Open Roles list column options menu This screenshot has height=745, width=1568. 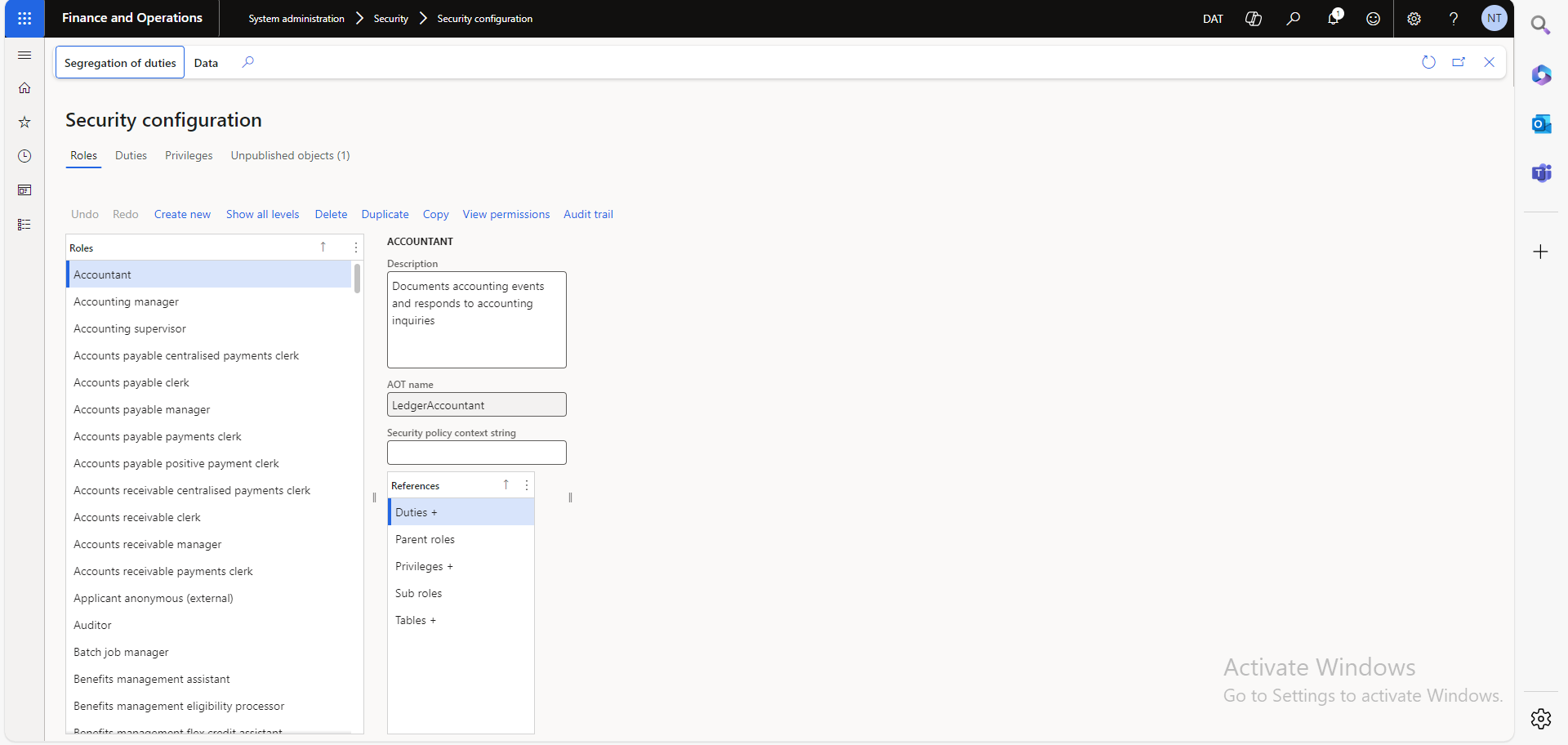356,248
